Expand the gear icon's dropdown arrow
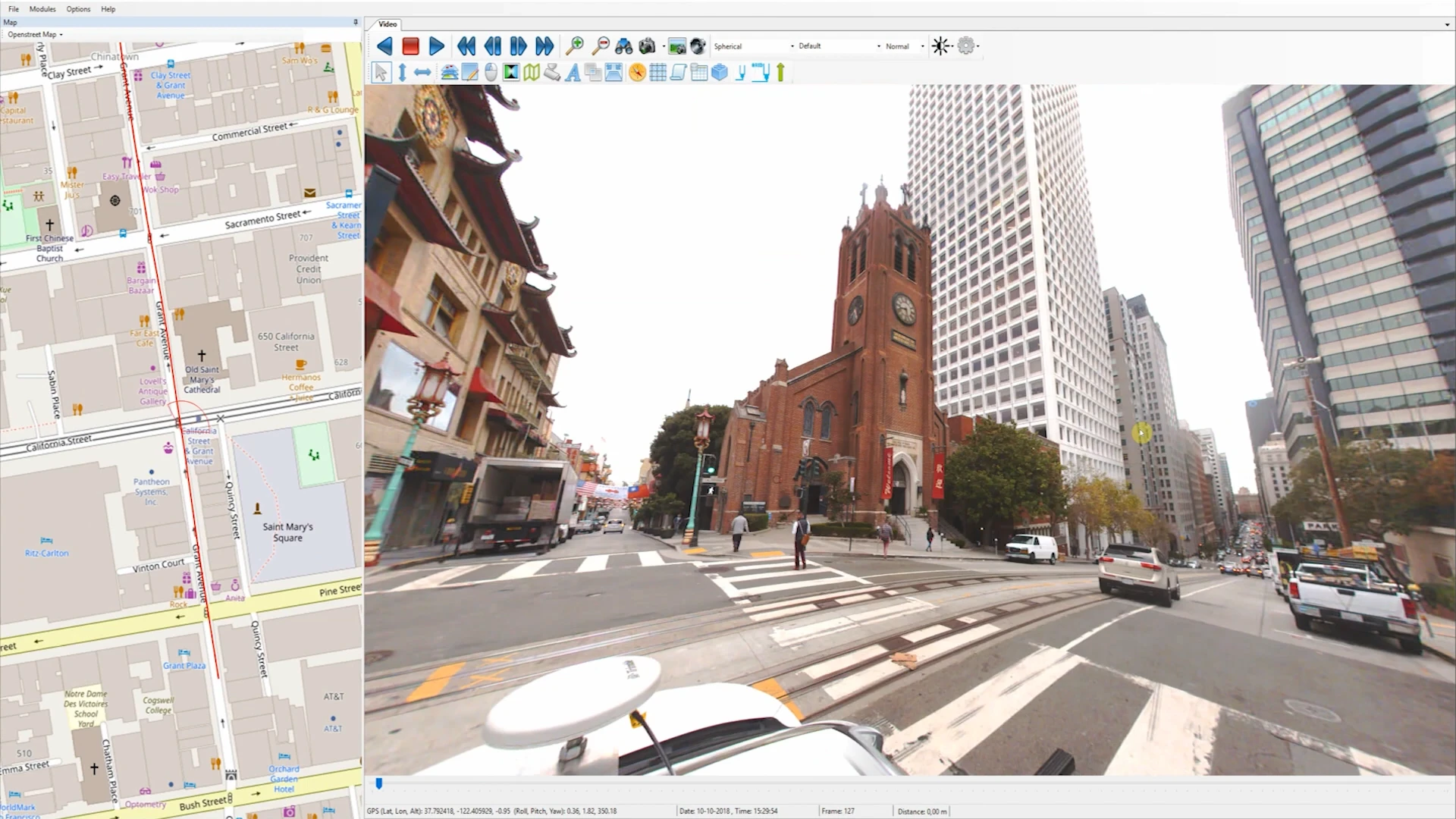This screenshot has height=819, width=1456. click(978, 46)
